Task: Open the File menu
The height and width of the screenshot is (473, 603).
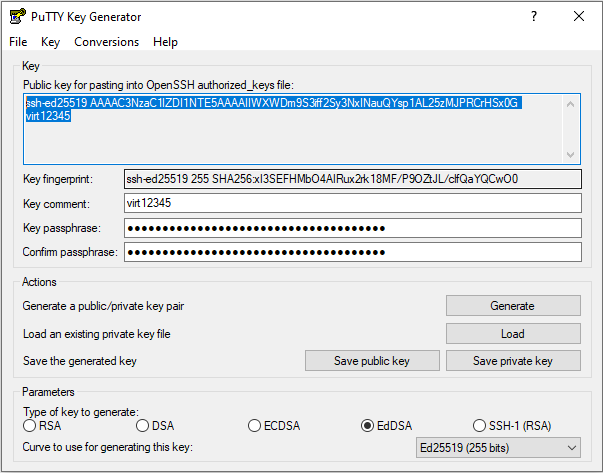Action: click(x=18, y=42)
